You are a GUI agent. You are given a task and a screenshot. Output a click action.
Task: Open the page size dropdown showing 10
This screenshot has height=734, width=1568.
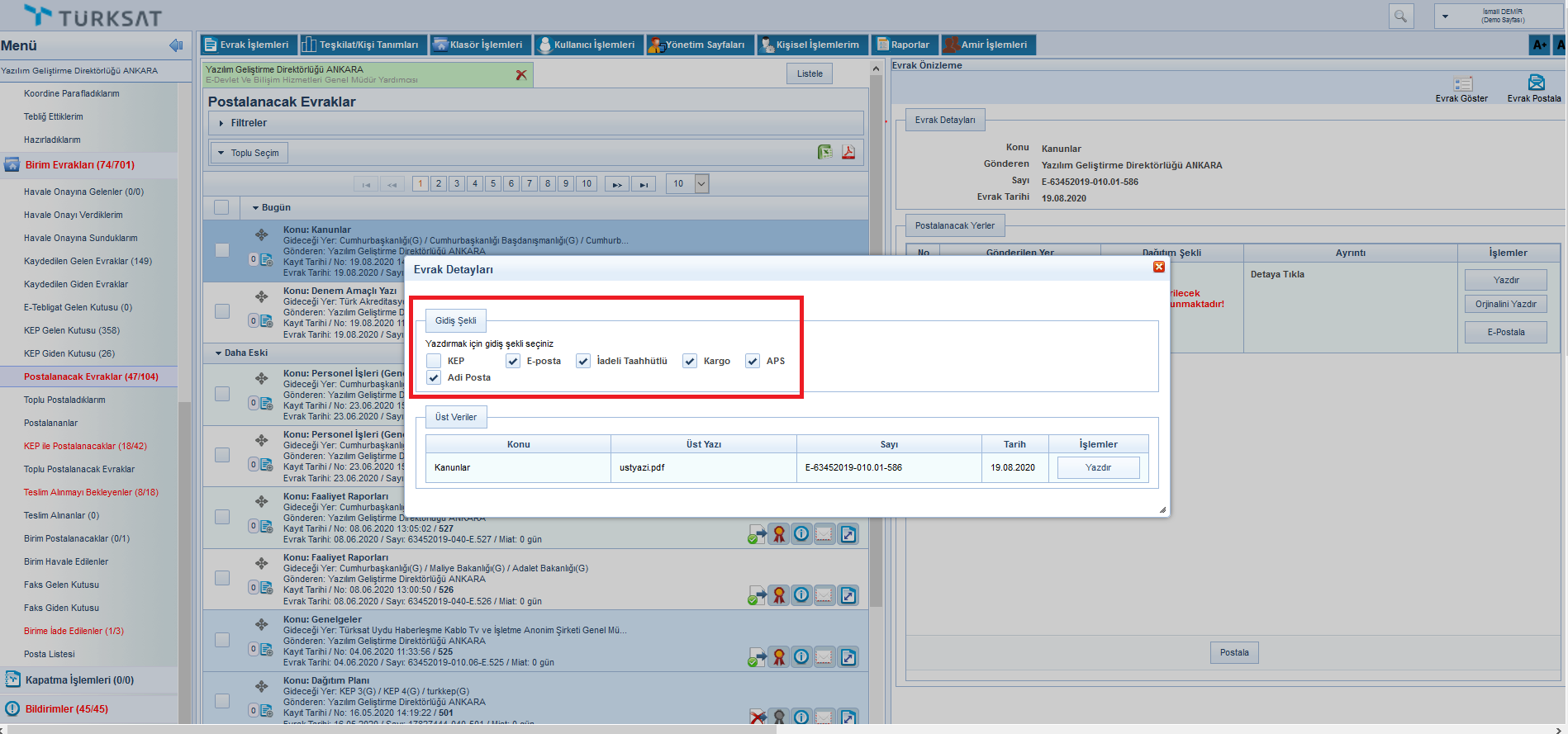(x=701, y=183)
